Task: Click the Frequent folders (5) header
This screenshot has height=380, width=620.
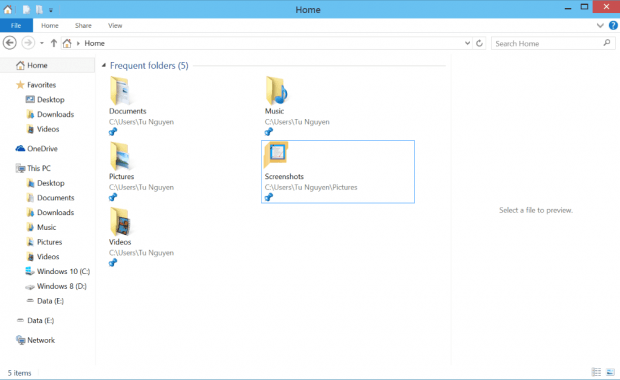Action: tap(149, 66)
